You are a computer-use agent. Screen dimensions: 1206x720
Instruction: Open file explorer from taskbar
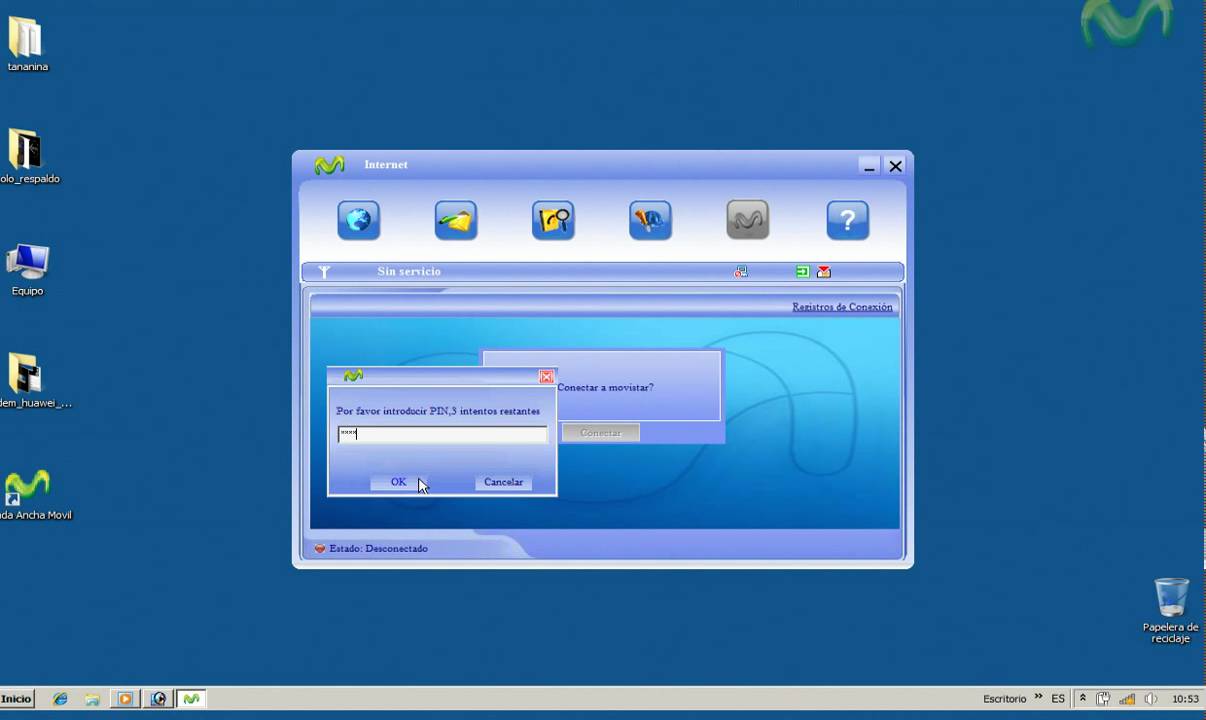pyautogui.click(x=92, y=699)
